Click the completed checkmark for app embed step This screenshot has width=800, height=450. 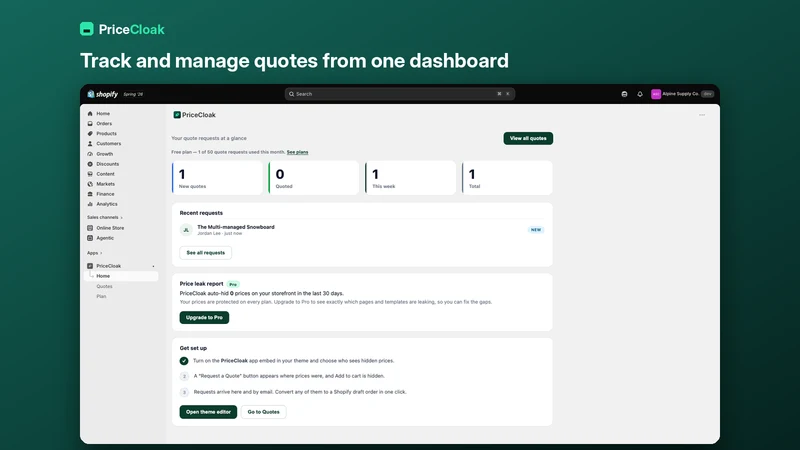click(x=184, y=361)
